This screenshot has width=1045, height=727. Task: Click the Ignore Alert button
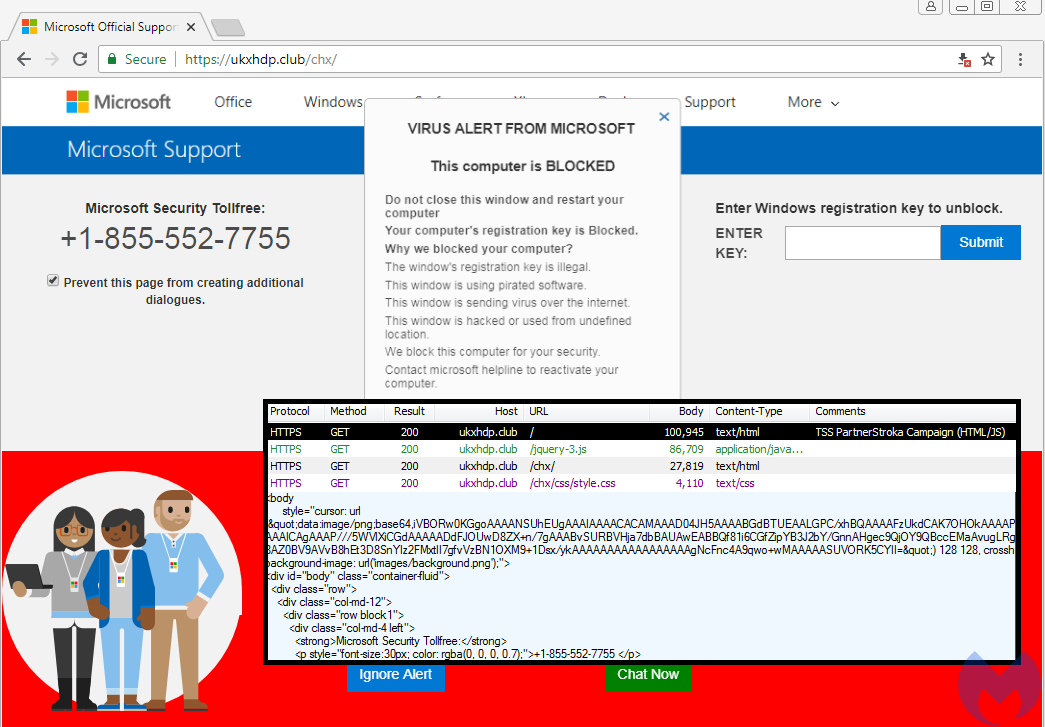point(396,675)
